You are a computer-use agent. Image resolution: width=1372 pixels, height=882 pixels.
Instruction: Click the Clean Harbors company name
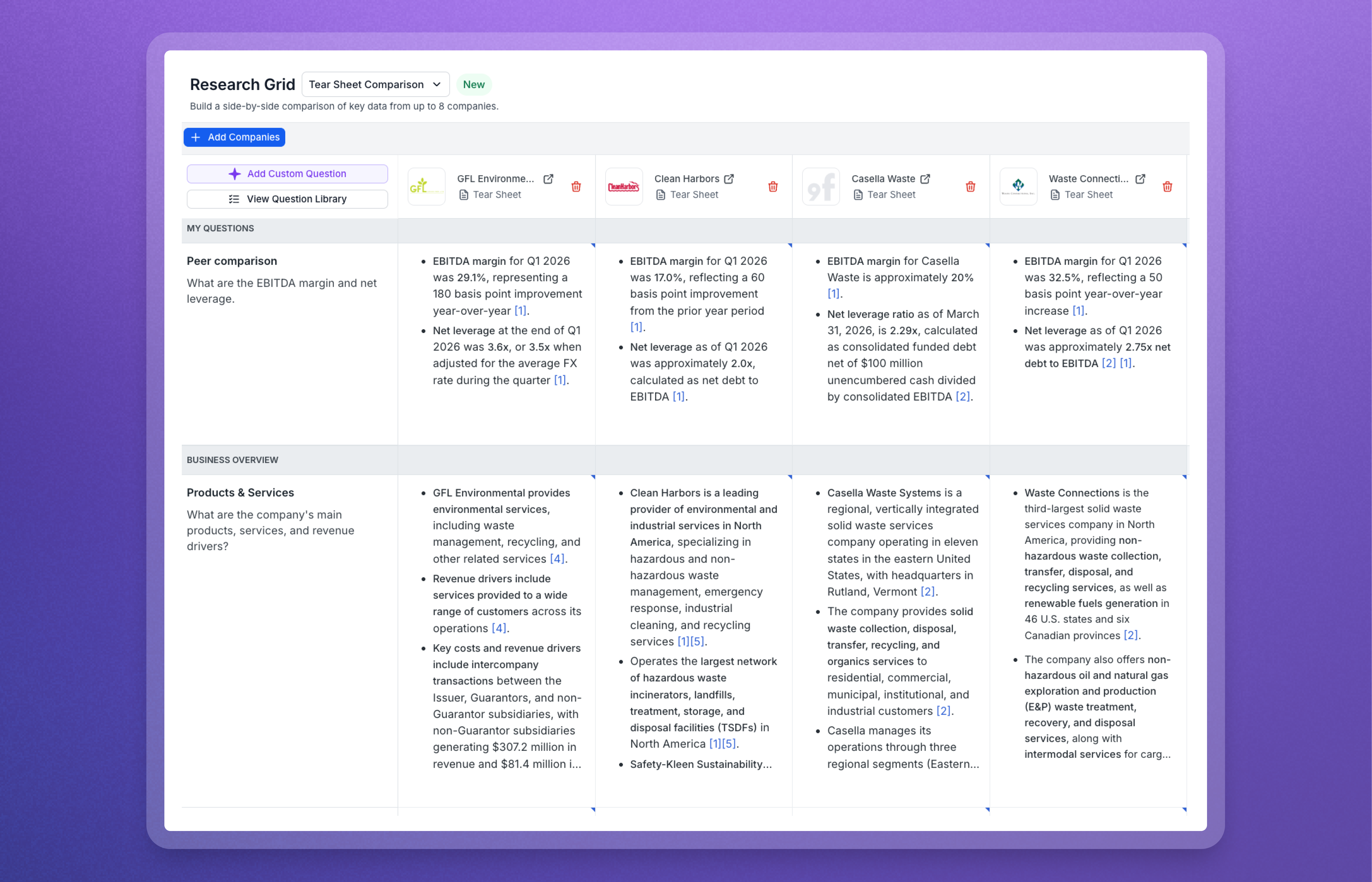(x=687, y=179)
